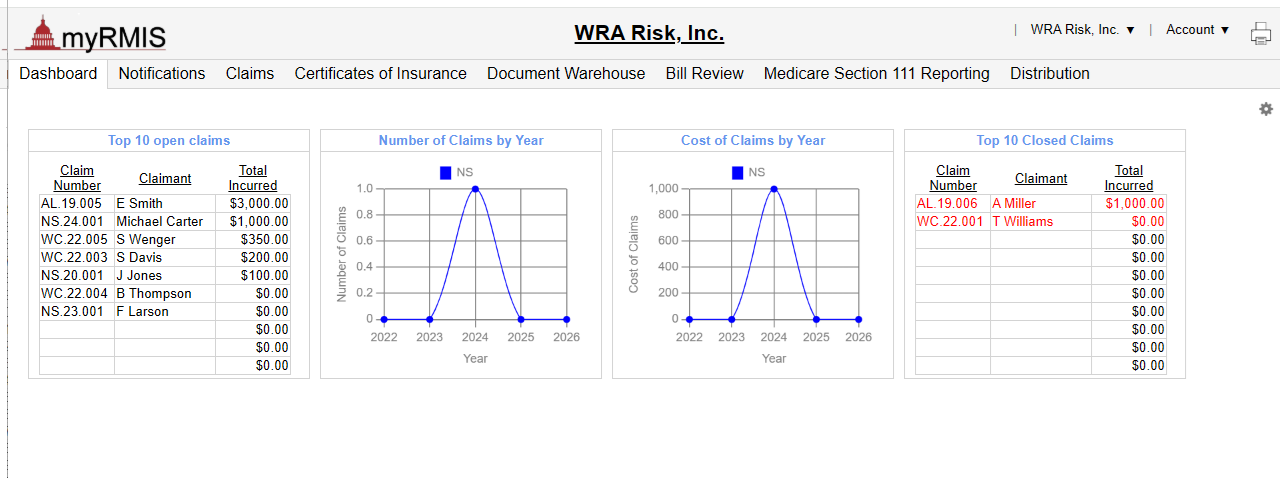
Task: Click the 2024 data point in Number of Claims chart
Action: coord(475,188)
